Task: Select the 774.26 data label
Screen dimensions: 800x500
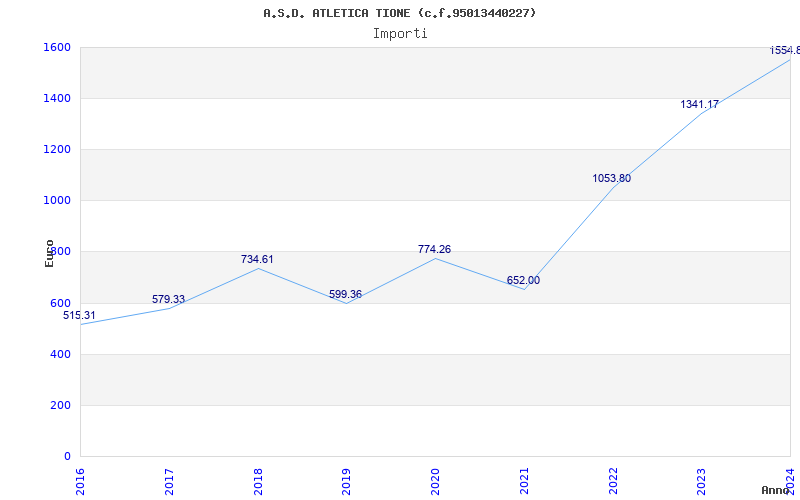Action: [434, 249]
